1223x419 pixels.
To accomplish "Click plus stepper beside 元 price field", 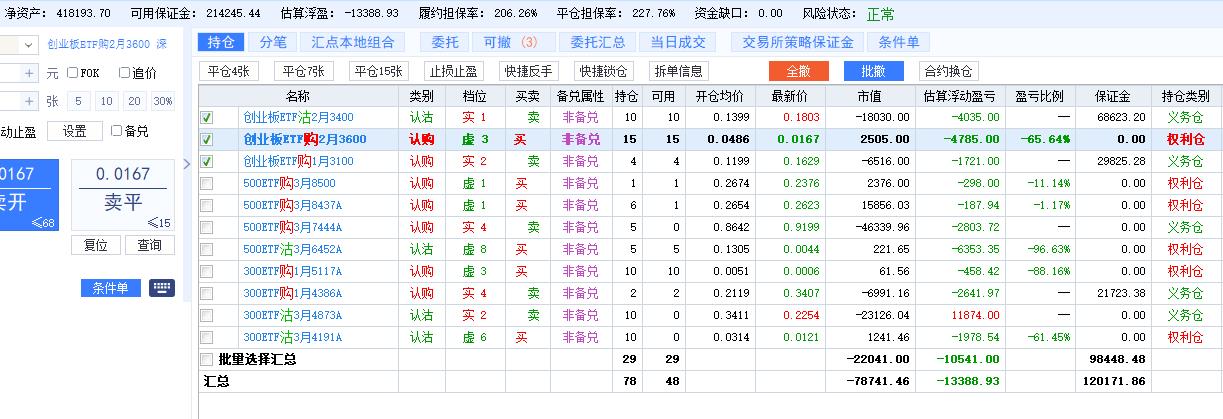I will (29, 72).
